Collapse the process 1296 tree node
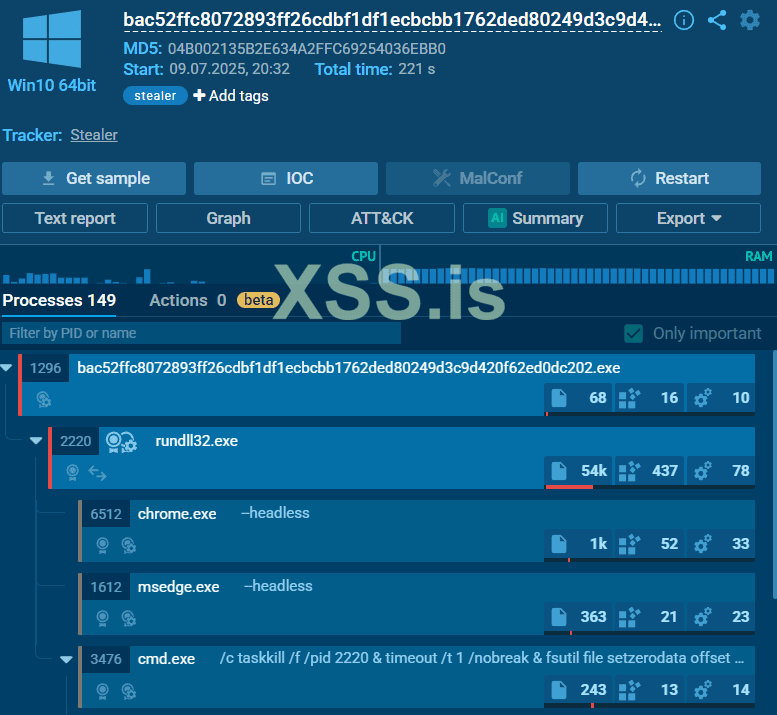 (6, 368)
